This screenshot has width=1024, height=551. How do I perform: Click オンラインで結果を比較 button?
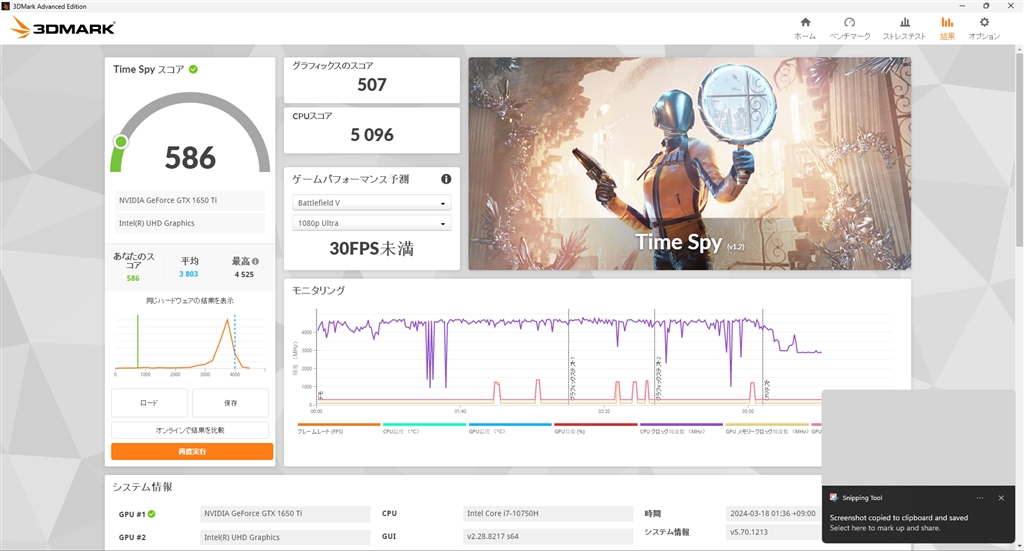[190, 430]
